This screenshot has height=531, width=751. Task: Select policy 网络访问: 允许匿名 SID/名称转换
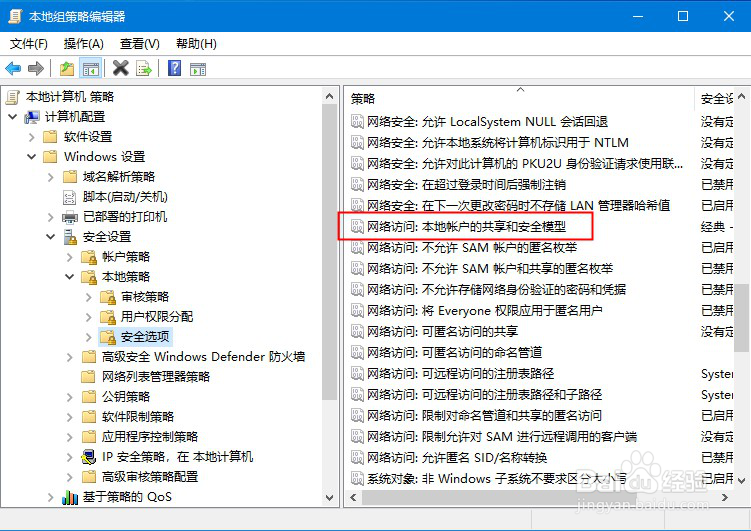(457, 458)
